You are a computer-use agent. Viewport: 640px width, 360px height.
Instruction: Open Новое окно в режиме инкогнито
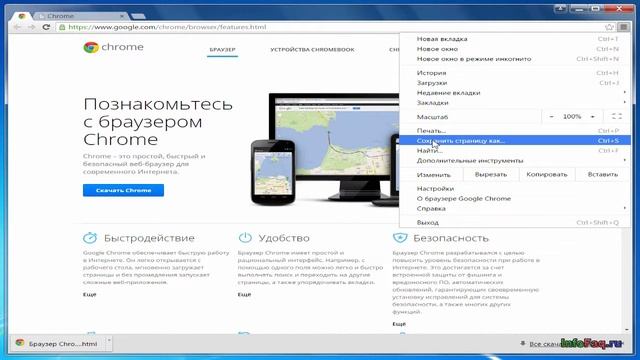[x=516, y=59]
